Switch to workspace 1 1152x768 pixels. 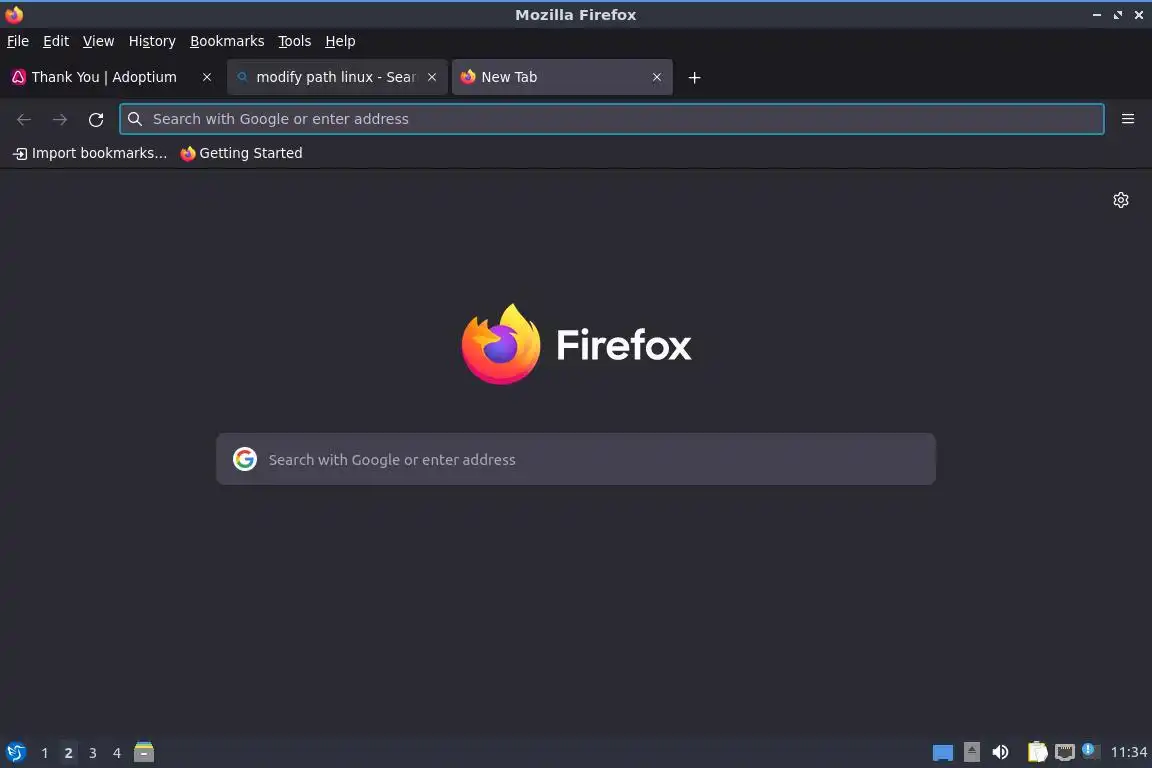coord(45,753)
